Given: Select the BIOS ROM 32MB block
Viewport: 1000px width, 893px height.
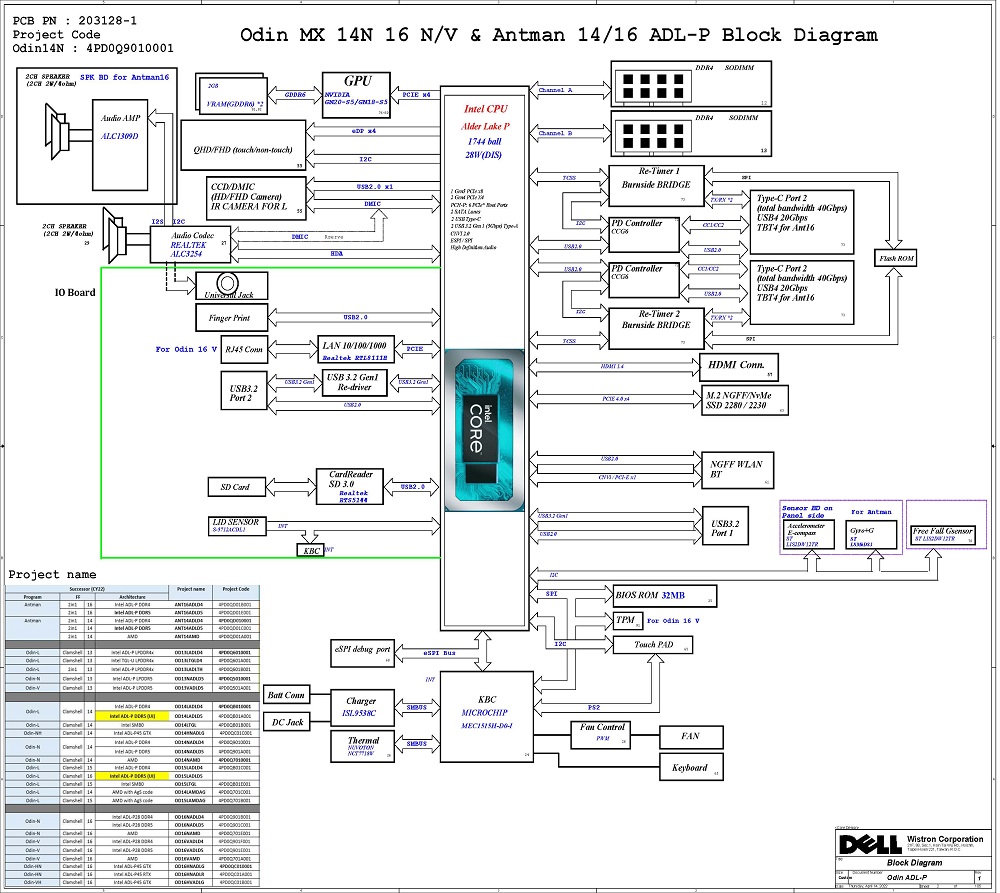Looking at the screenshot, I should coord(665,596).
